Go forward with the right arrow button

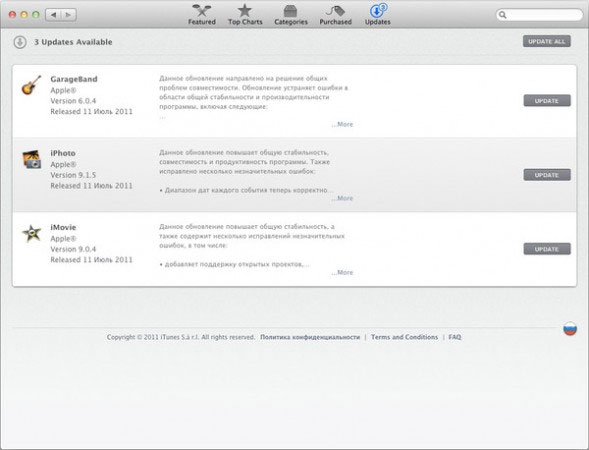coord(68,15)
